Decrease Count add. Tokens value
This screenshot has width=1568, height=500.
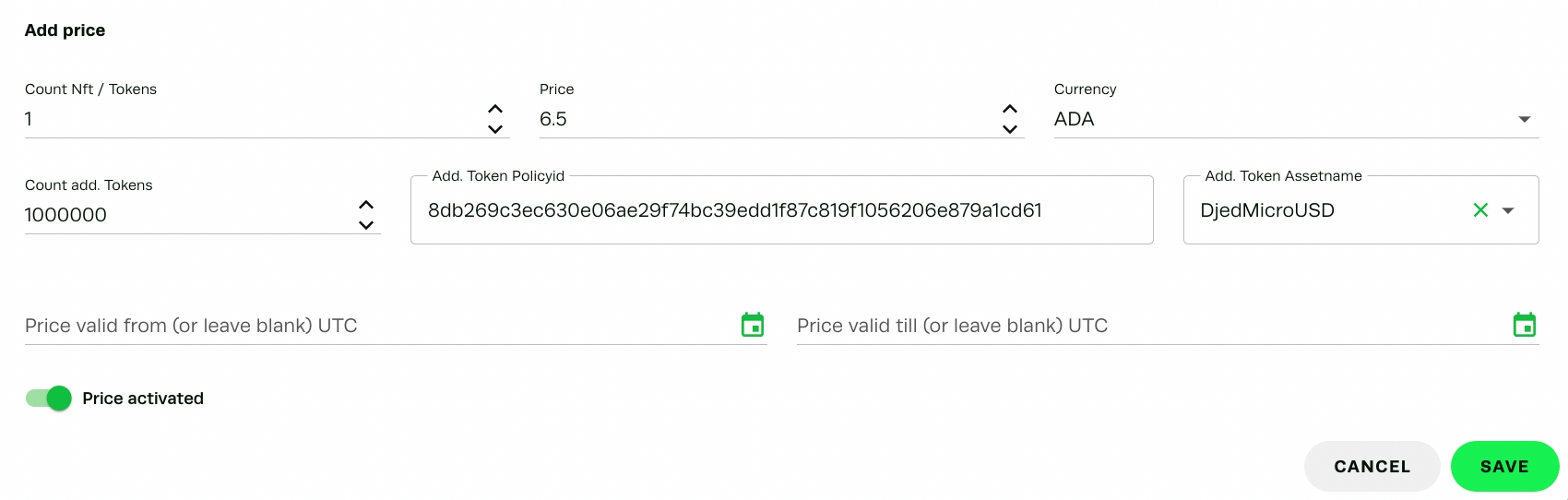point(366,225)
